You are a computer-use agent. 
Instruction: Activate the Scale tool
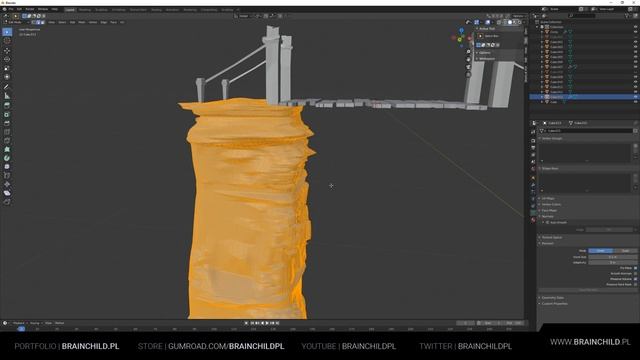(x=7, y=68)
